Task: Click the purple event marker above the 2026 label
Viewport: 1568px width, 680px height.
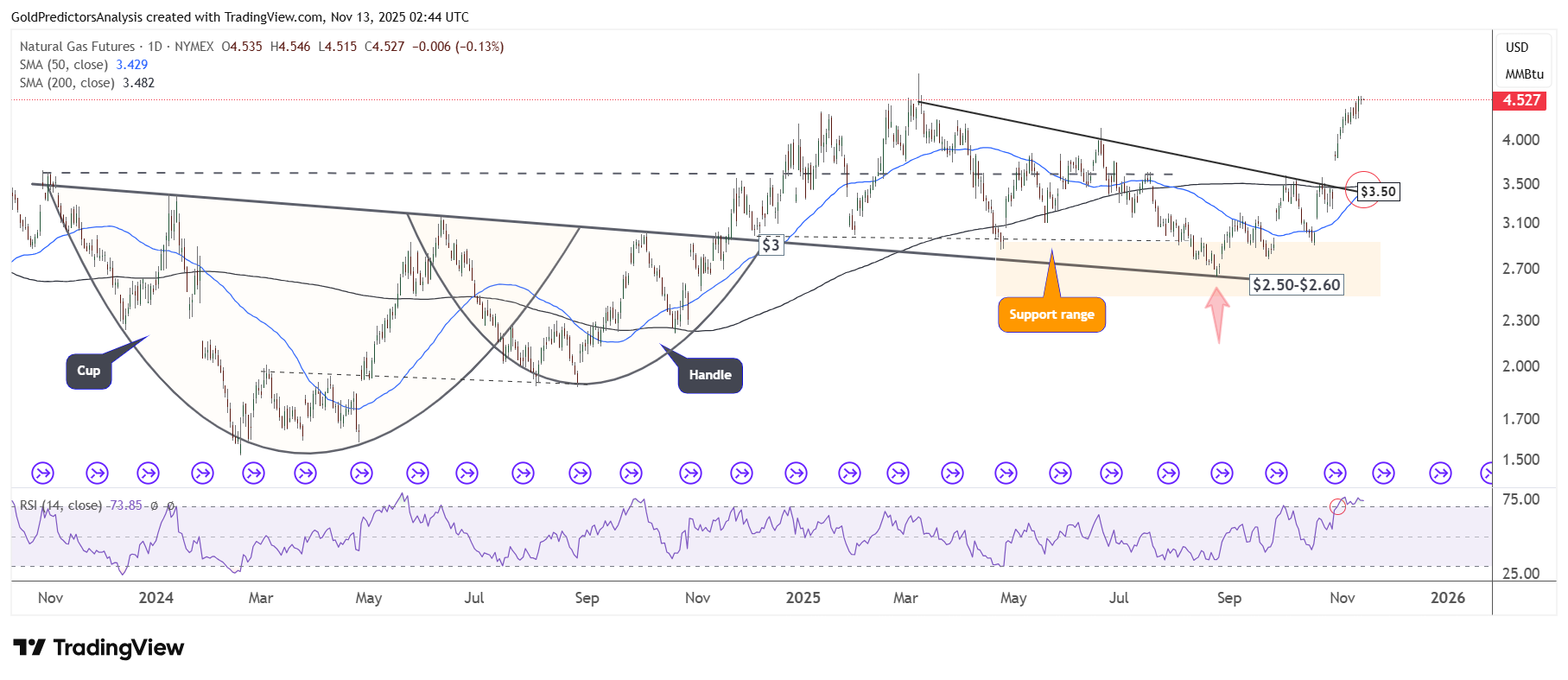Action: point(1440,473)
